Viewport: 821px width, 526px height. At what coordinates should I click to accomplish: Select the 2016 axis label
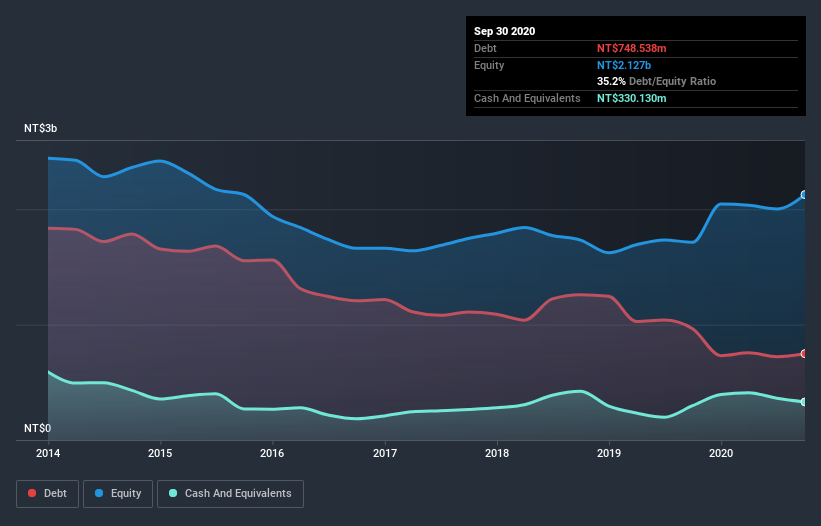click(272, 453)
